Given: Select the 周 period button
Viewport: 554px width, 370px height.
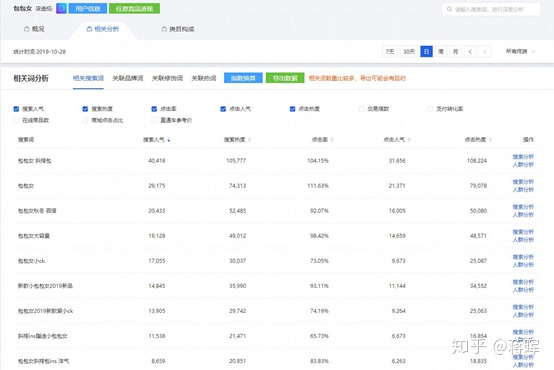Looking at the screenshot, I should click(x=441, y=52).
